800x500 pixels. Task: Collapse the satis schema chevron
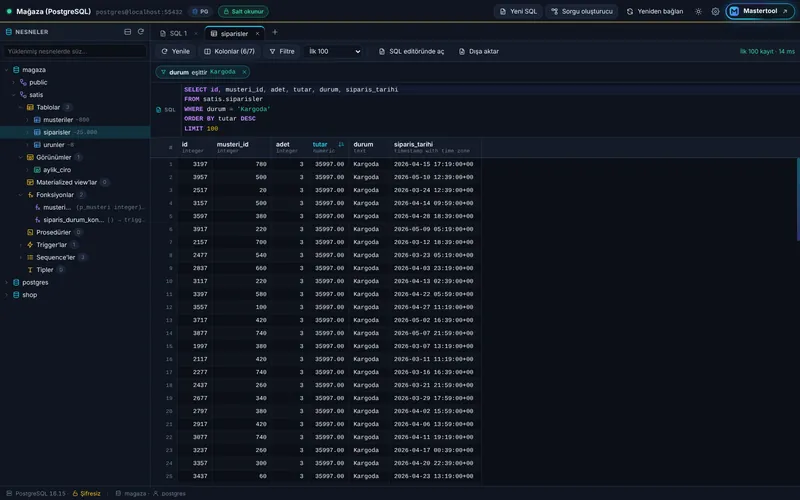(13, 95)
